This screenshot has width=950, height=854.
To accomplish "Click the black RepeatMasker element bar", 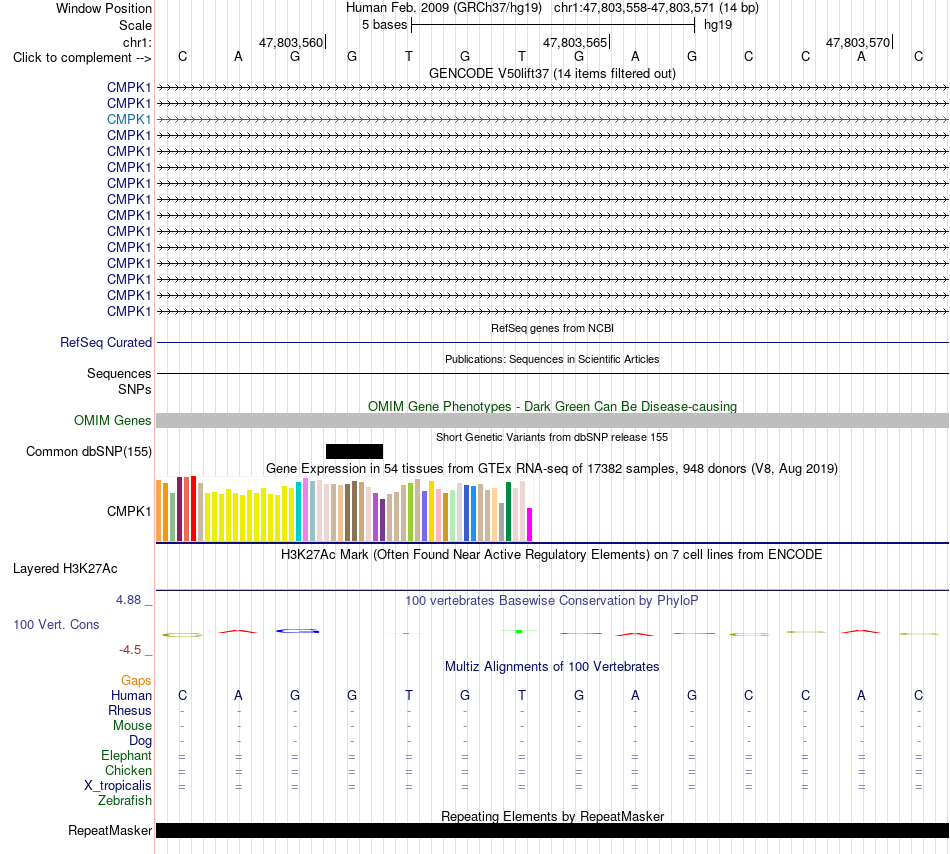I will click(x=552, y=830).
